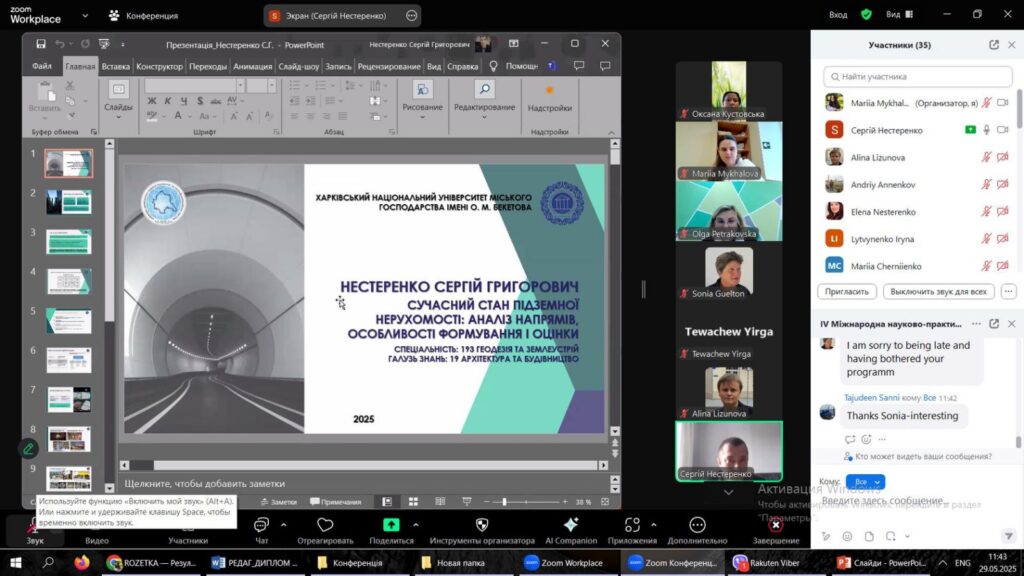Expand share options arrow next to Поделиться
1024x576 pixels.
tap(415, 525)
